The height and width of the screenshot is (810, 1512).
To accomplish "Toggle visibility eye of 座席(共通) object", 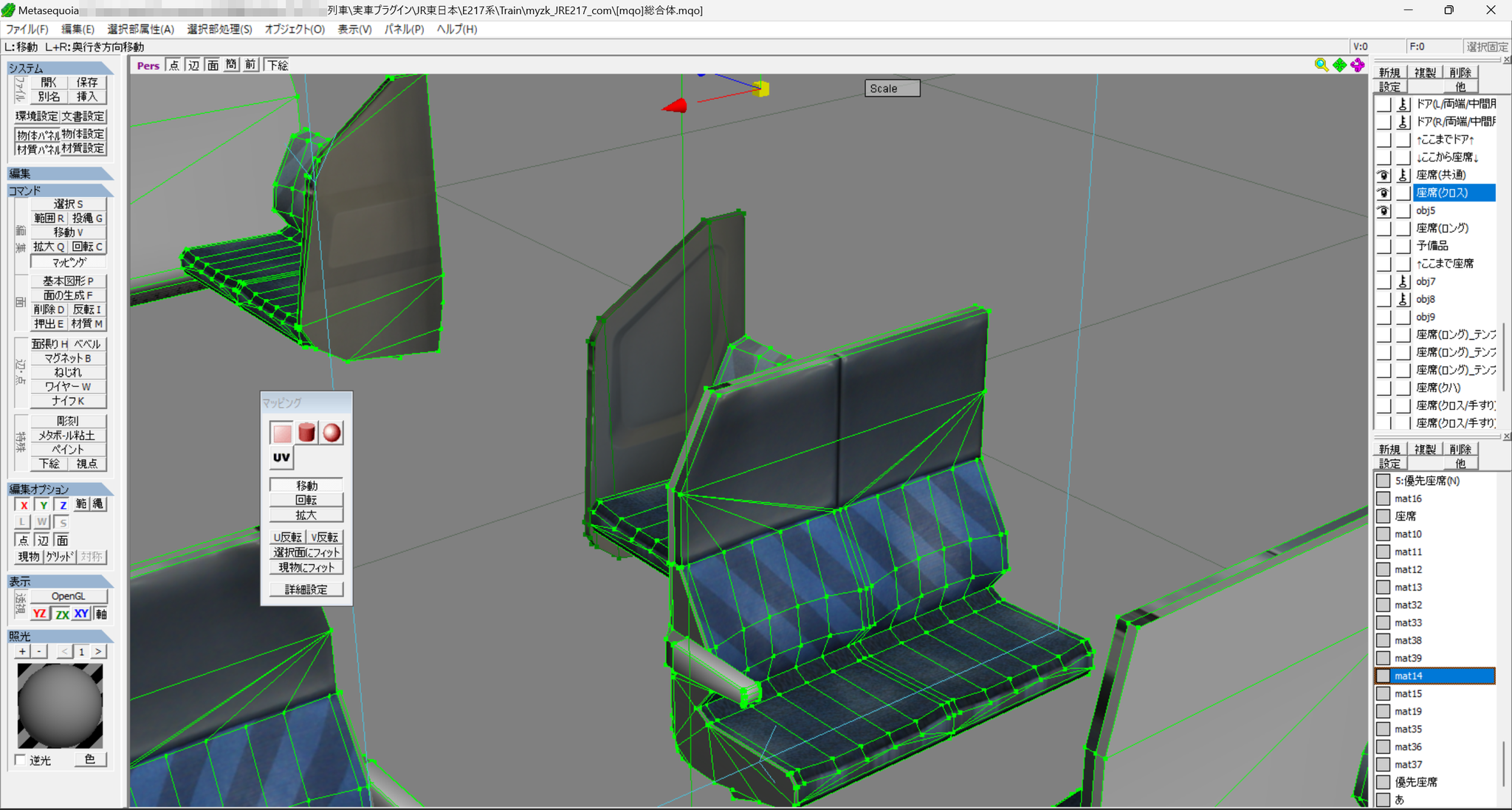I will [x=1384, y=175].
